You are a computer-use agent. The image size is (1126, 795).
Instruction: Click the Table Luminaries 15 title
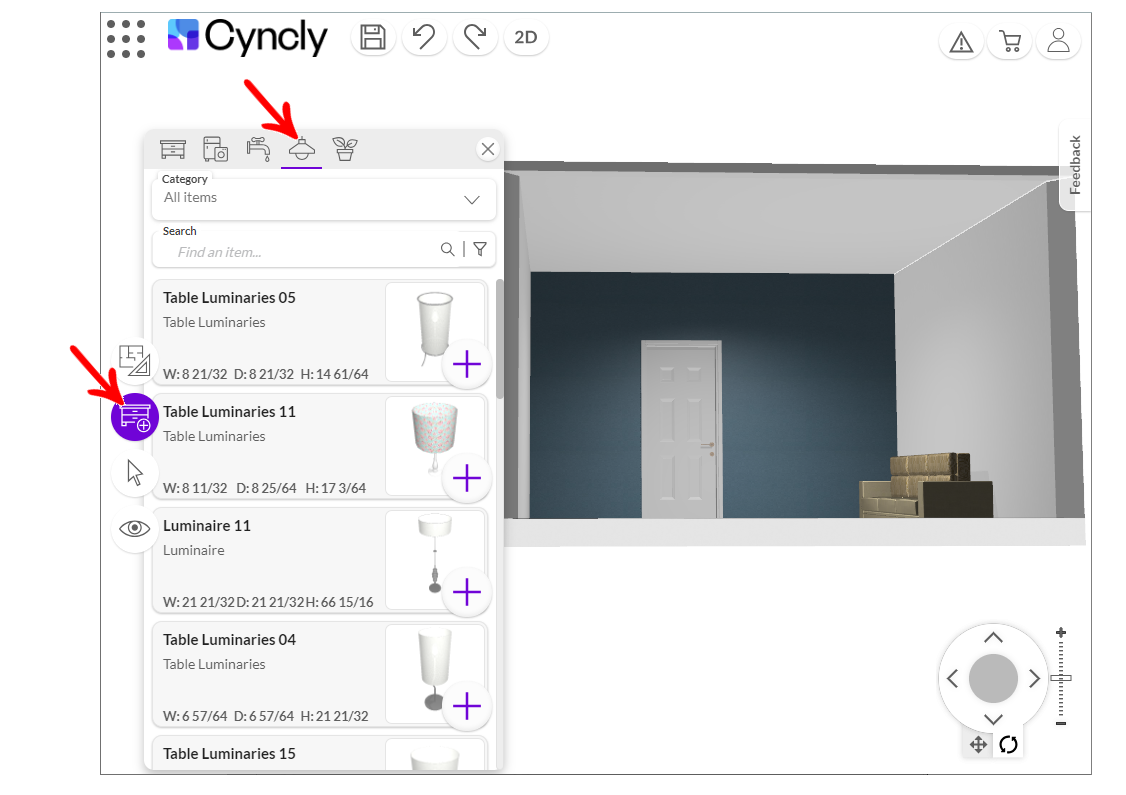229,754
